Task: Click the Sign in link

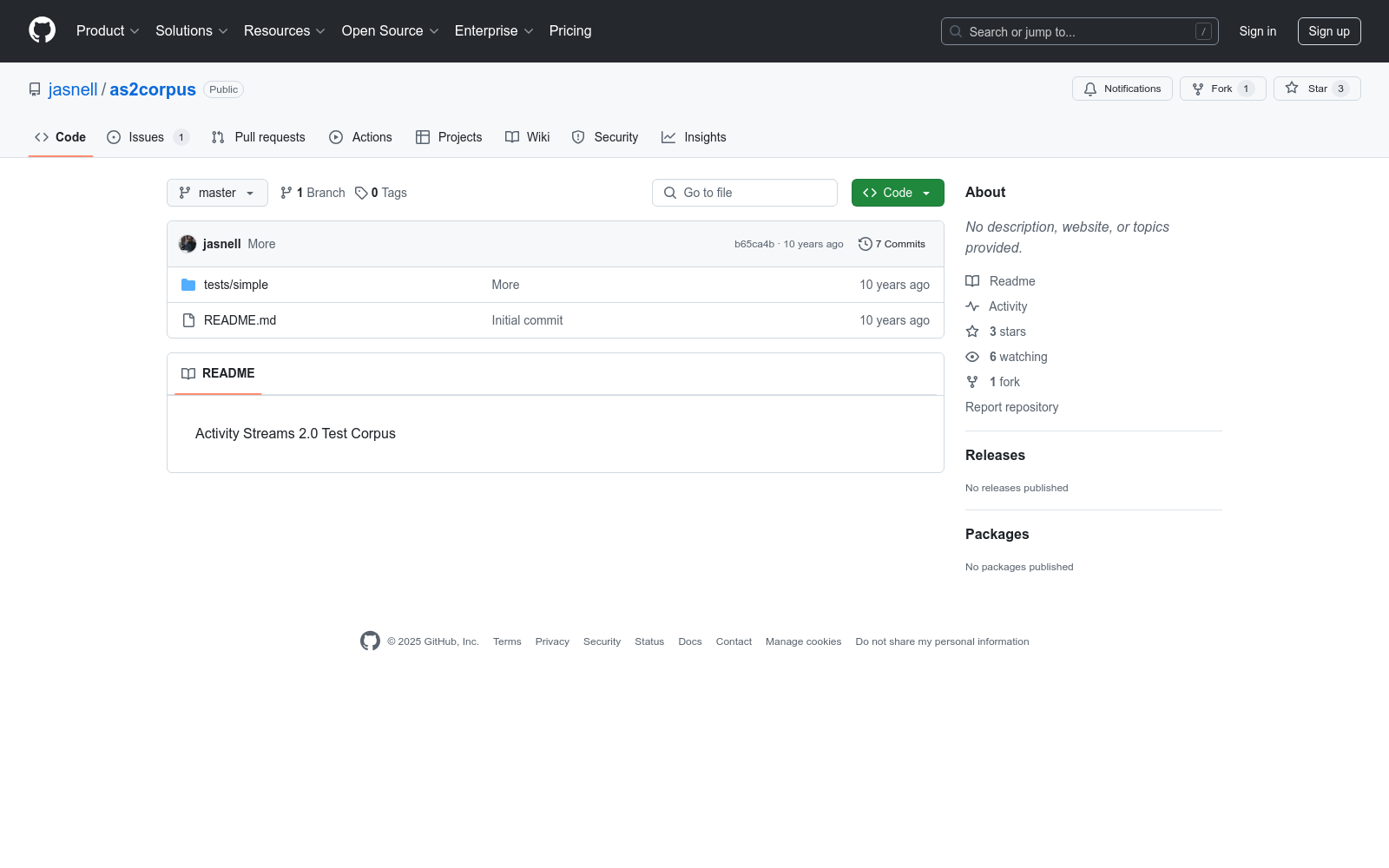Action: pyautogui.click(x=1258, y=31)
